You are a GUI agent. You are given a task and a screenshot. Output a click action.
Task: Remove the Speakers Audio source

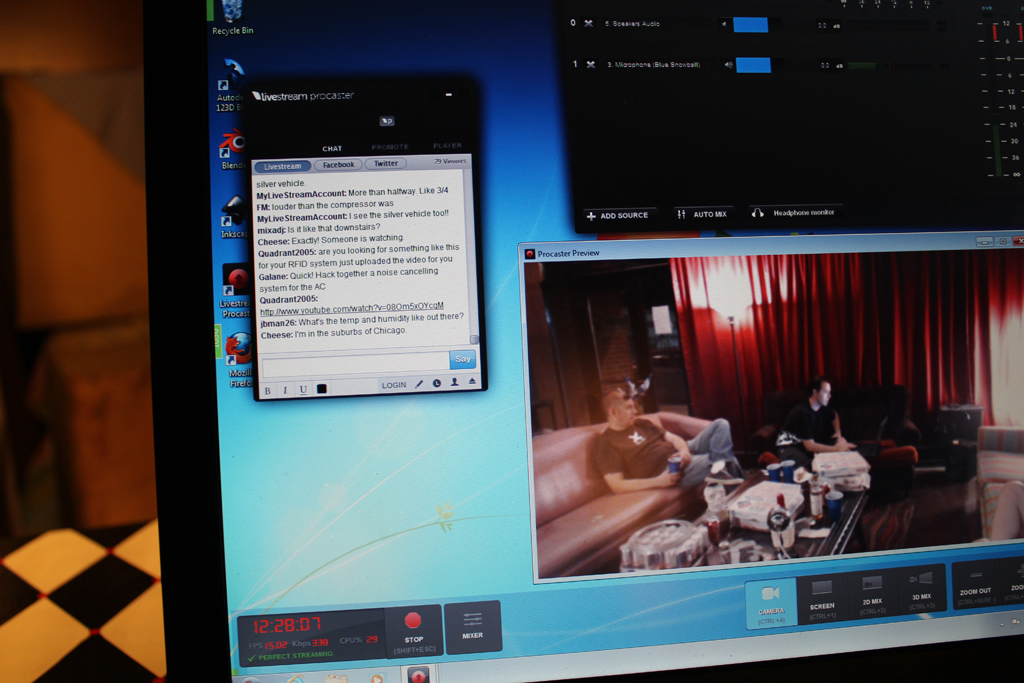point(590,23)
